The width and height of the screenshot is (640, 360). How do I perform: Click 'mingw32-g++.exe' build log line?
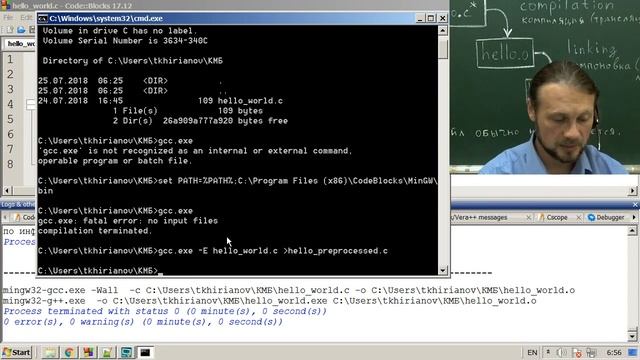(x=269, y=301)
